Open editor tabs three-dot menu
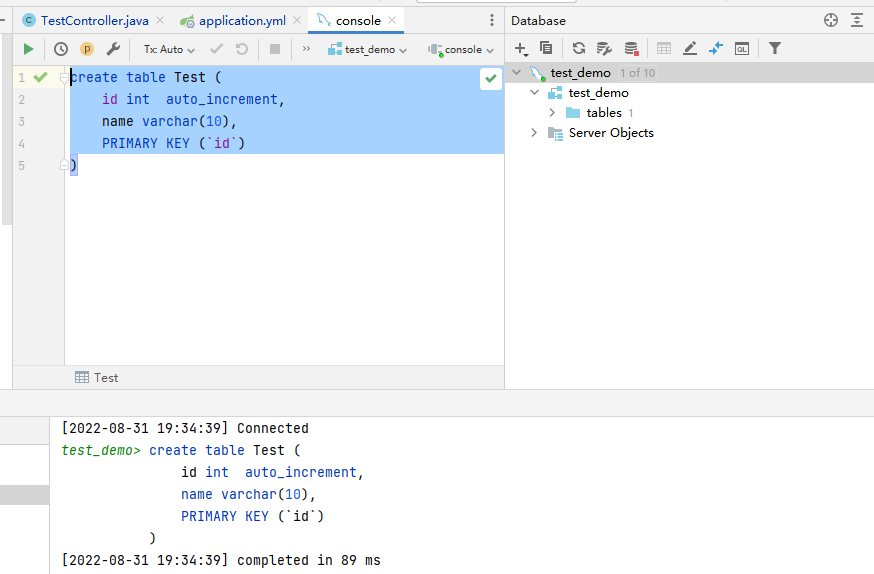 [492, 21]
